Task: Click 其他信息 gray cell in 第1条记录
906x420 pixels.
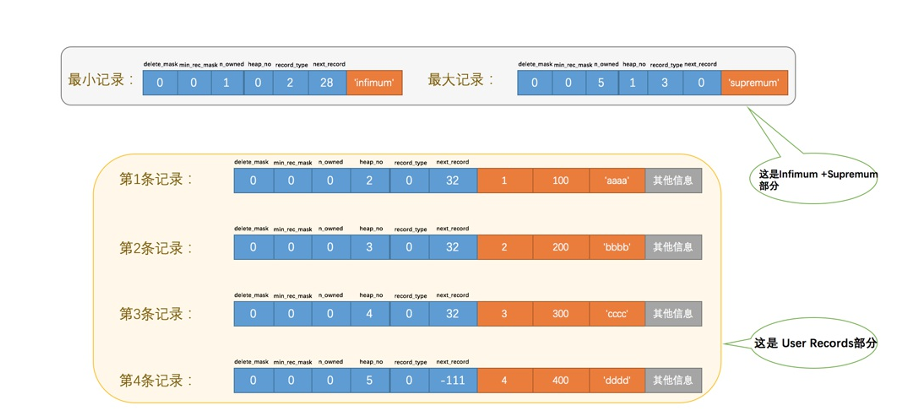Action: click(x=673, y=181)
